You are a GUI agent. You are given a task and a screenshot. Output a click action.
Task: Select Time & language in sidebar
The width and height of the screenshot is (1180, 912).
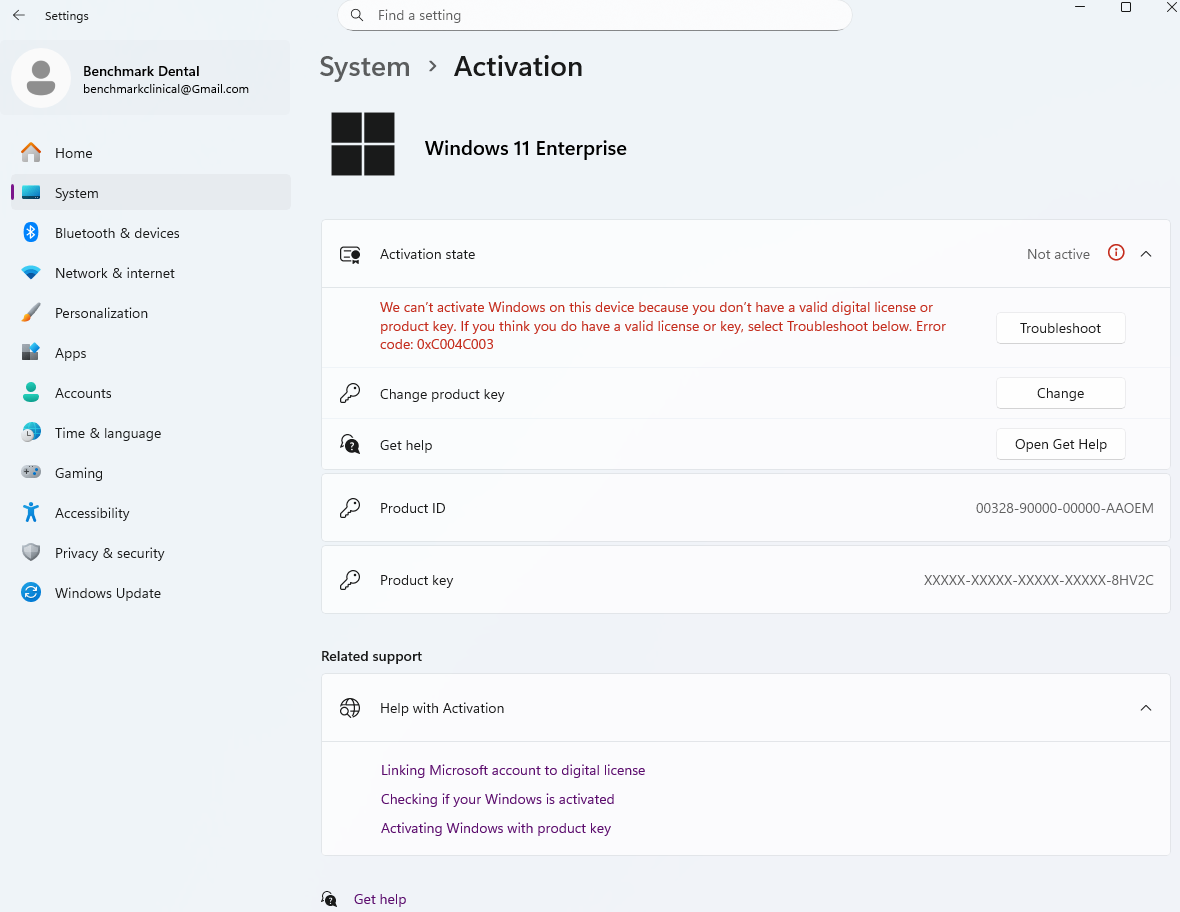click(x=107, y=433)
